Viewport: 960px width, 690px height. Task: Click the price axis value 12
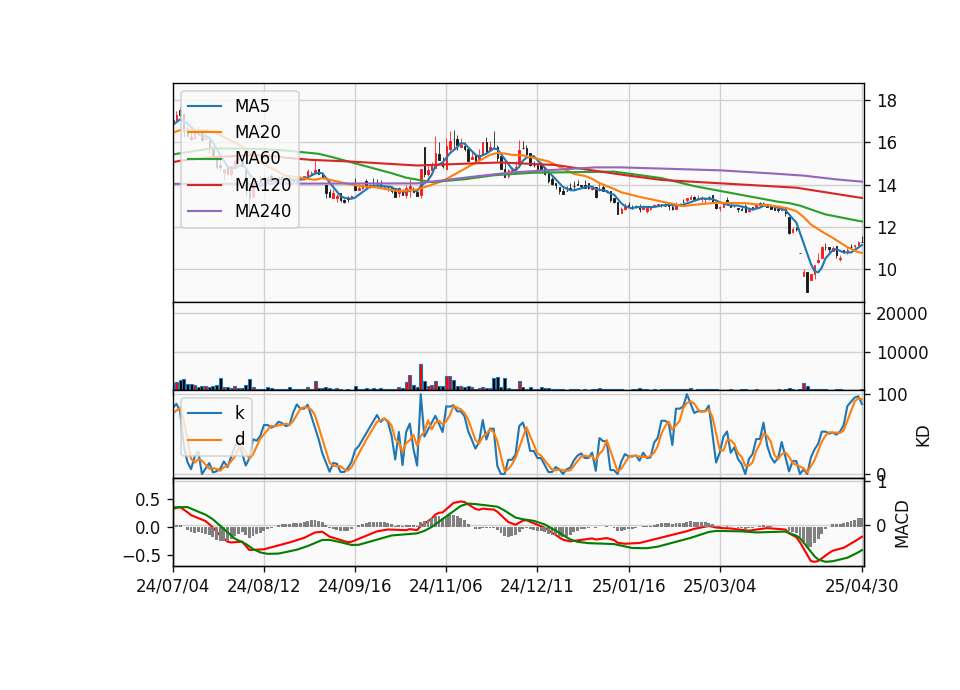(887, 228)
